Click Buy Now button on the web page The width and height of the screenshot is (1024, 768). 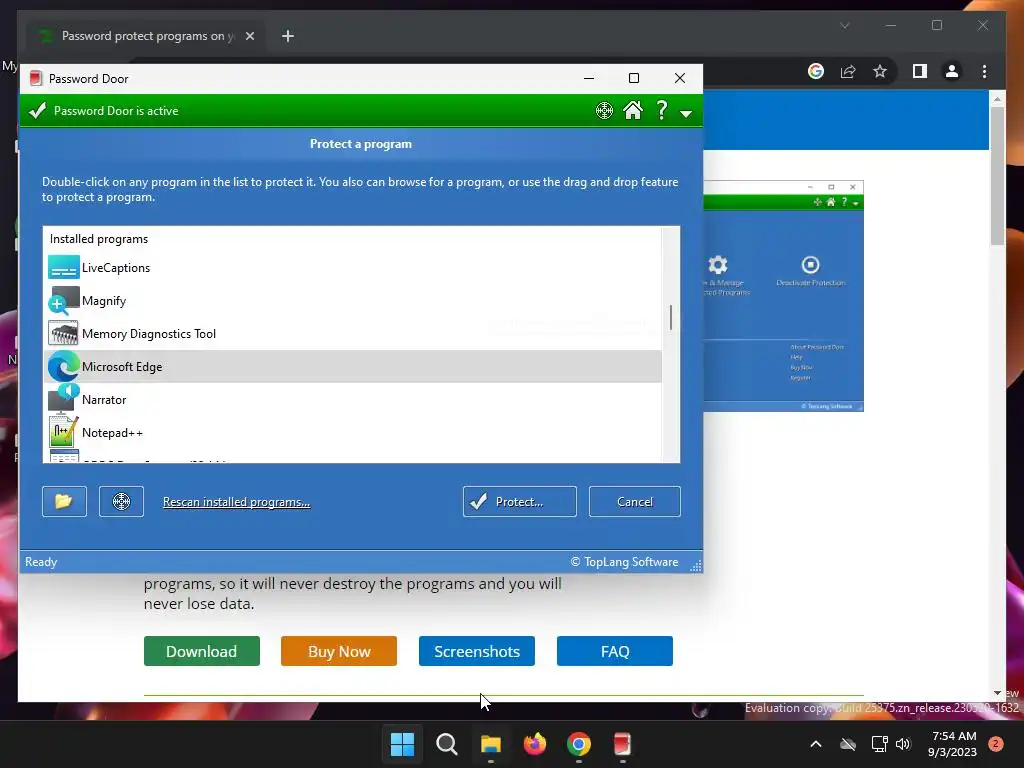tap(339, 651)
